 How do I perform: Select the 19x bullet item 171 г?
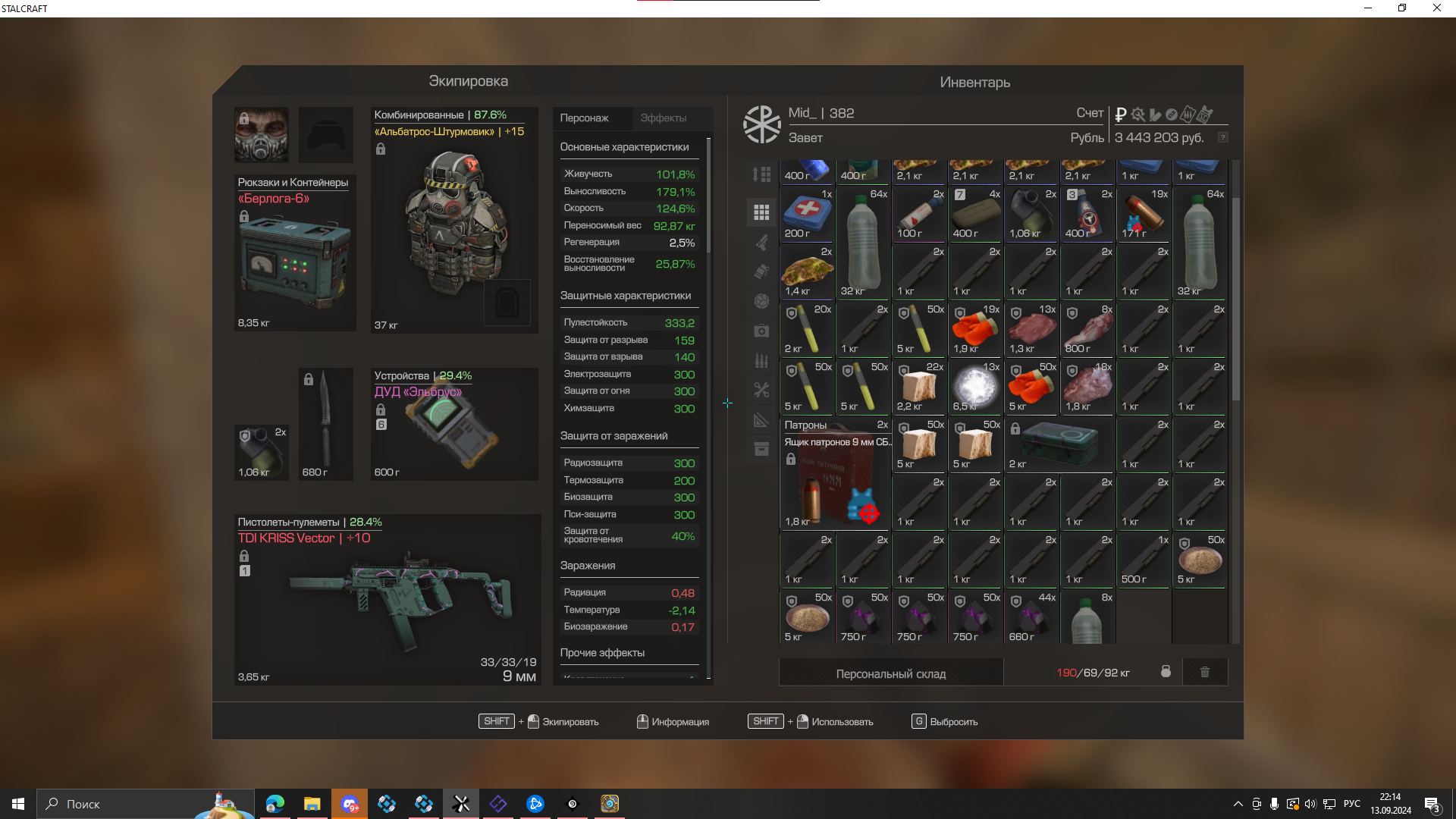(1144, 214)
